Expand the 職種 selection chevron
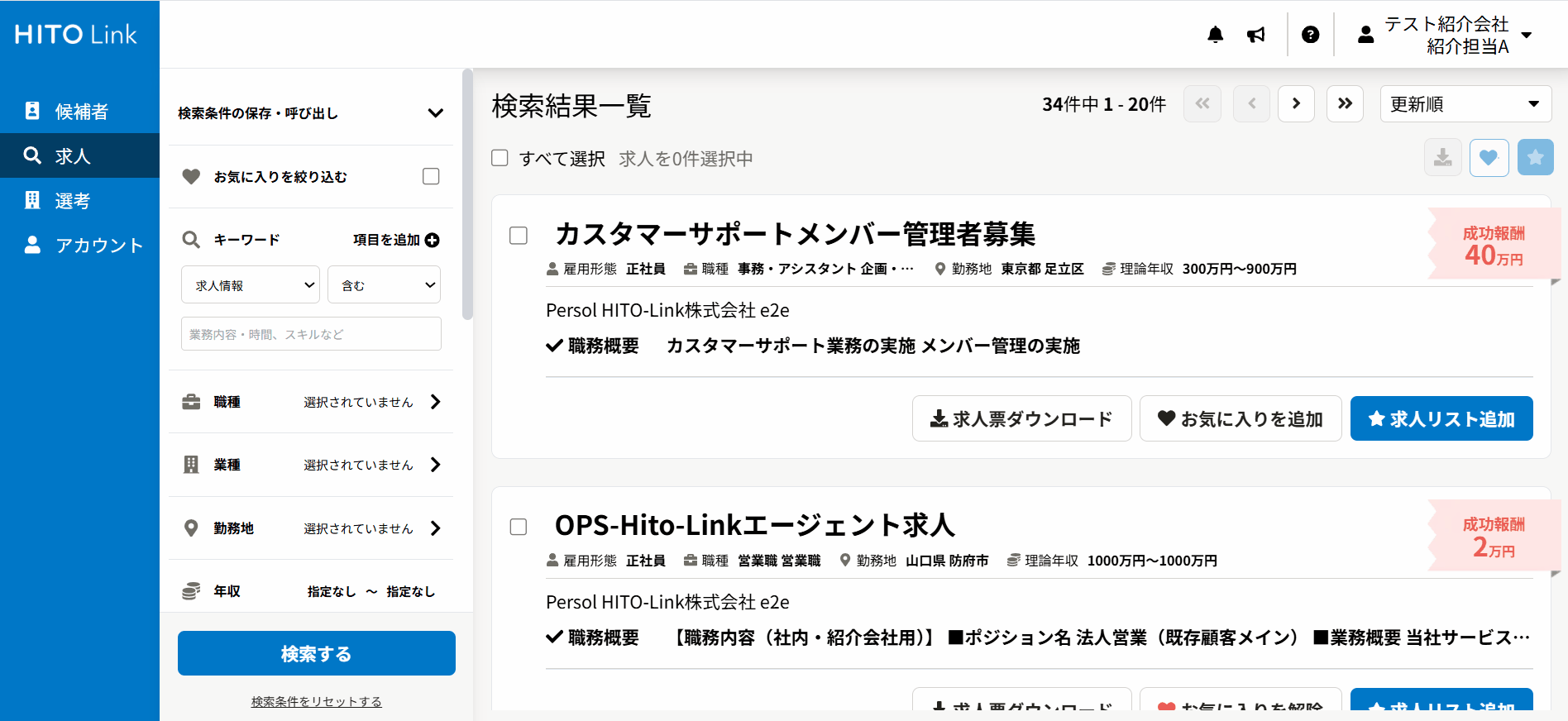This screenshot has width=1568, height=721. (436, 402)
